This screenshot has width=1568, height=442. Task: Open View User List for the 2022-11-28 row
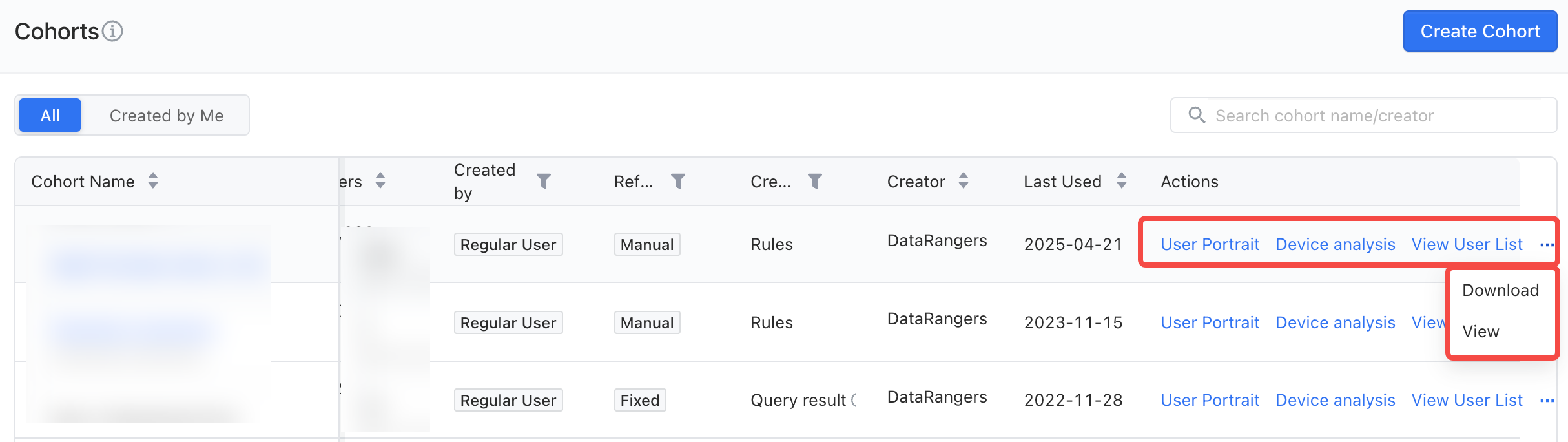click(x=1467, y=400)
